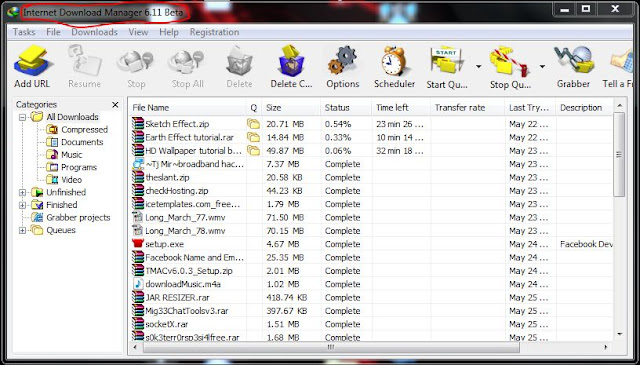Click the Grabber projects tree icon

pos(37,217)
